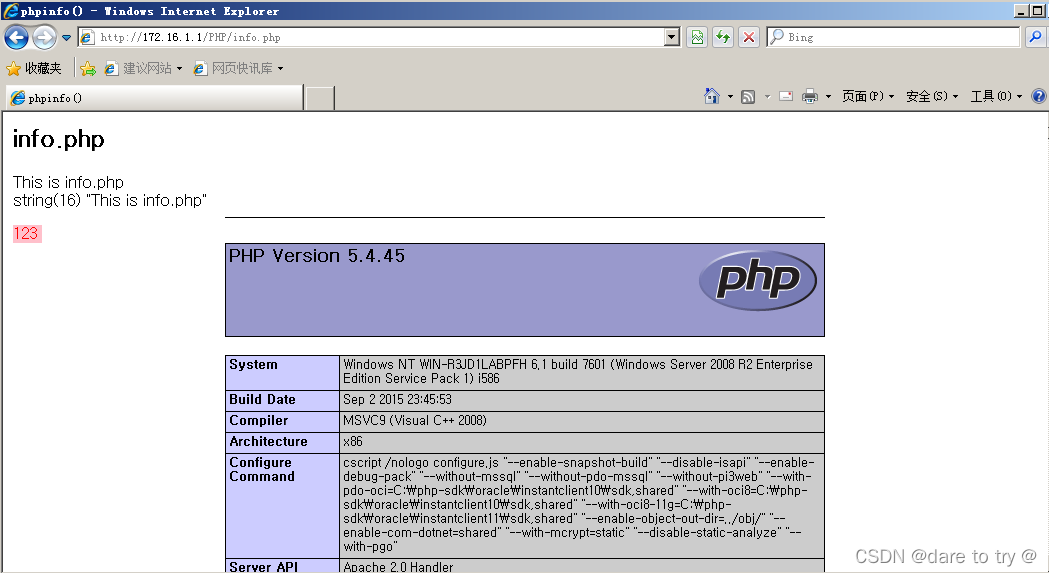The width and height of the screenshot is (1049, 573).
Task: Open the Favorites star (收藏夹)
Action: pos(33,68)
